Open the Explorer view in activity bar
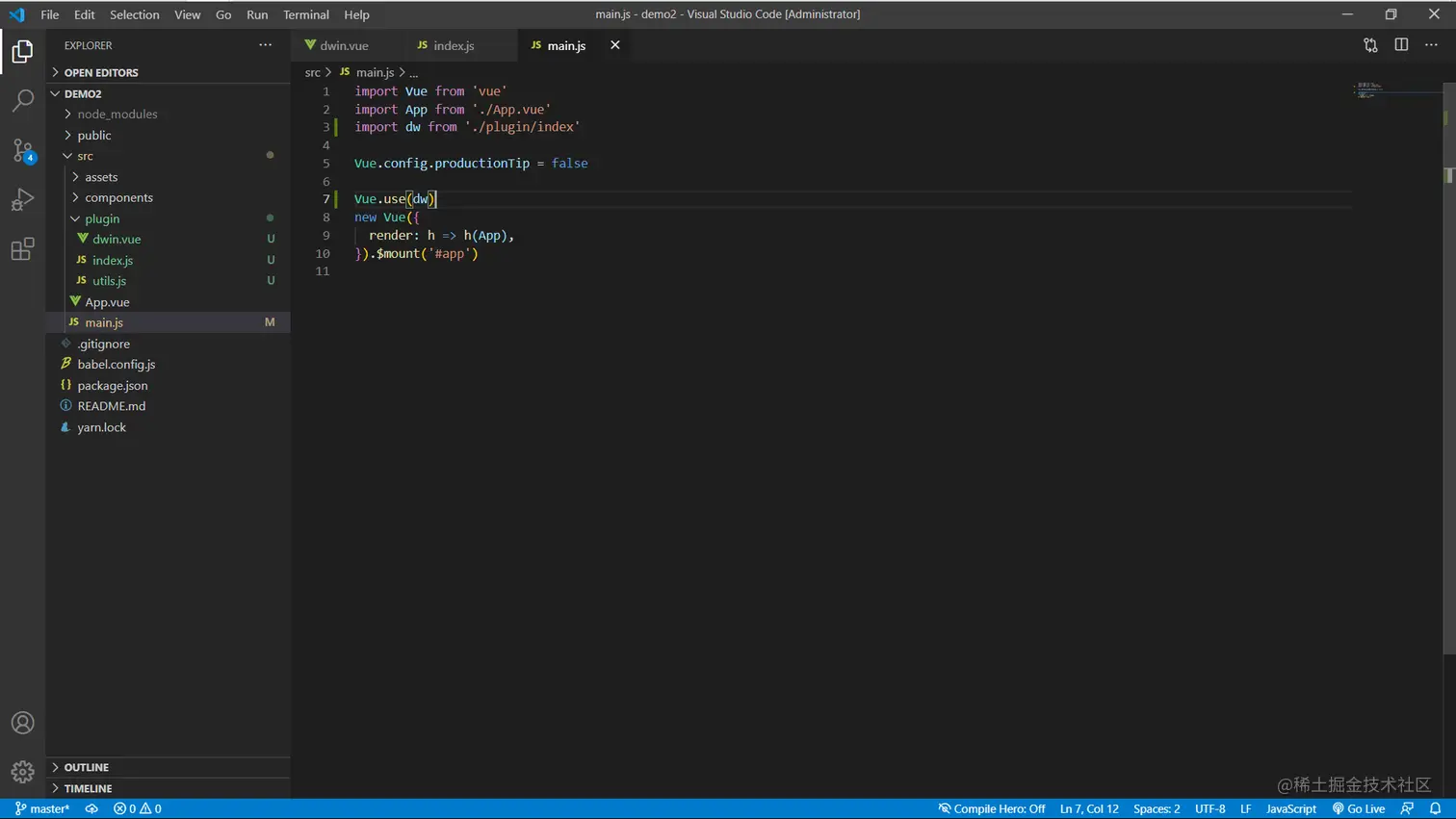 click(x=22, y=51)
